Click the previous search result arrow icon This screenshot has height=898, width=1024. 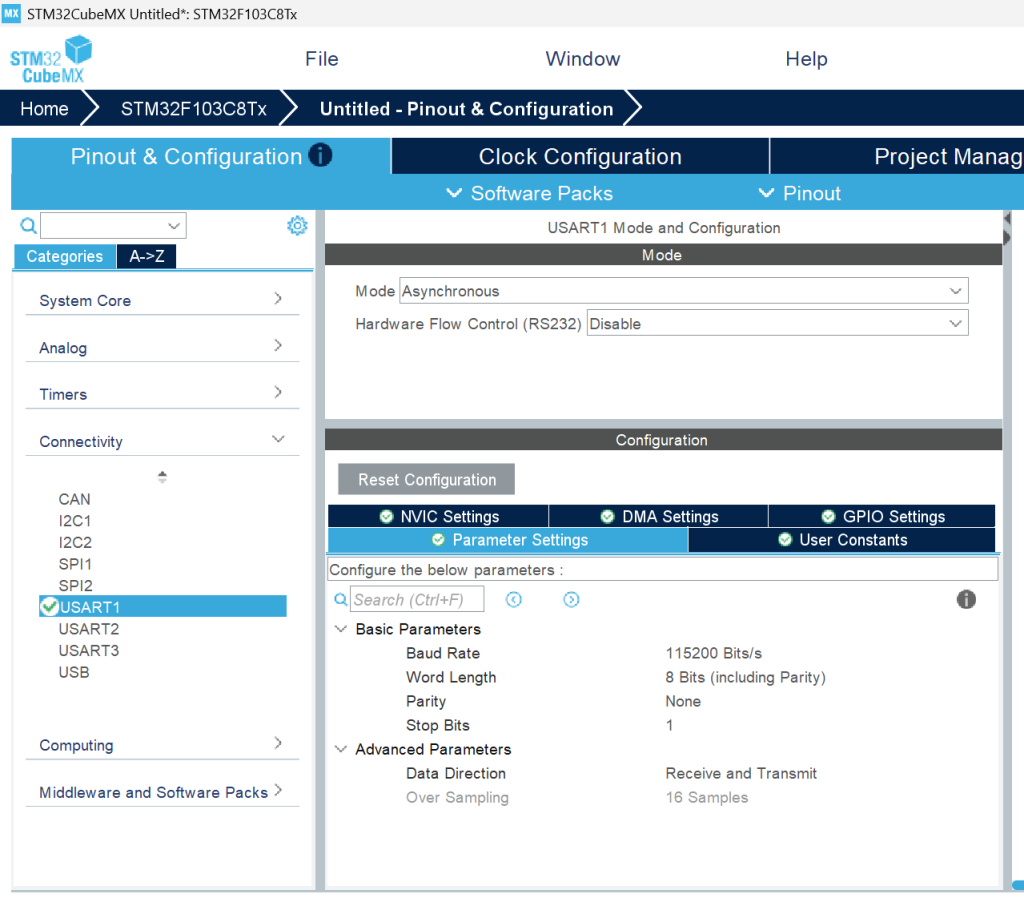pos(514,600)
